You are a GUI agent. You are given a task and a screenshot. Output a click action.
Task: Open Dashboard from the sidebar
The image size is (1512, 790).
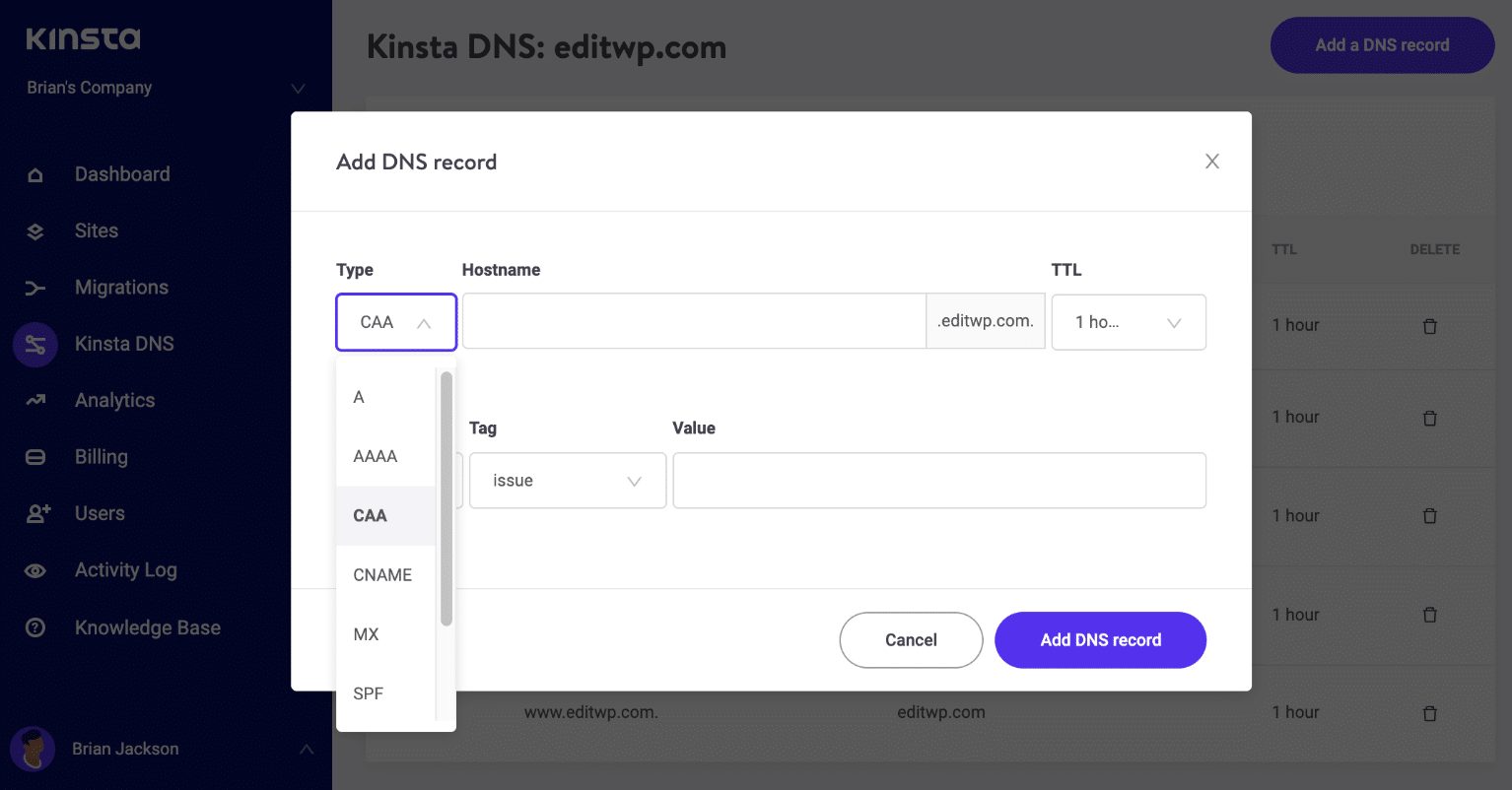[x=35, y=174]
